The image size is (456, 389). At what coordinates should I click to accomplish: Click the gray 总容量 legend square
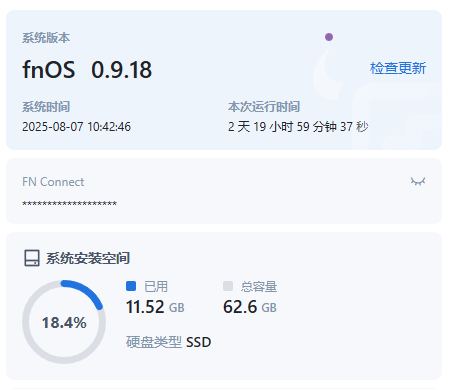tap(228, 286)
